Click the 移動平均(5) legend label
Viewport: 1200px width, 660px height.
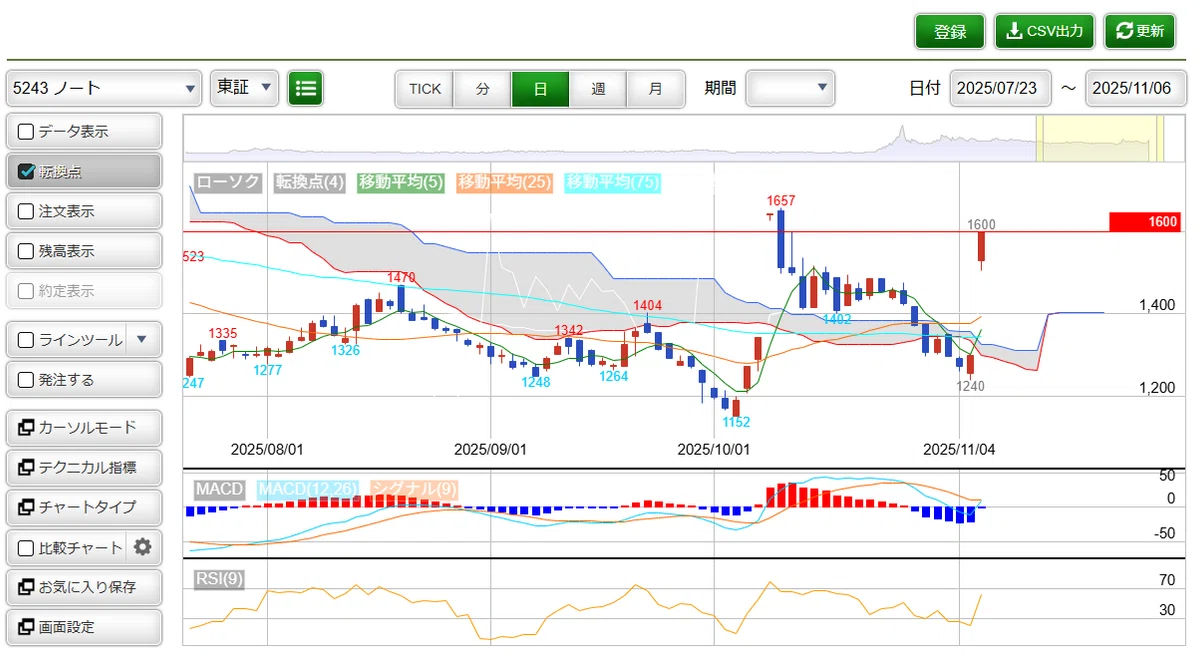(x=401, y=183)
